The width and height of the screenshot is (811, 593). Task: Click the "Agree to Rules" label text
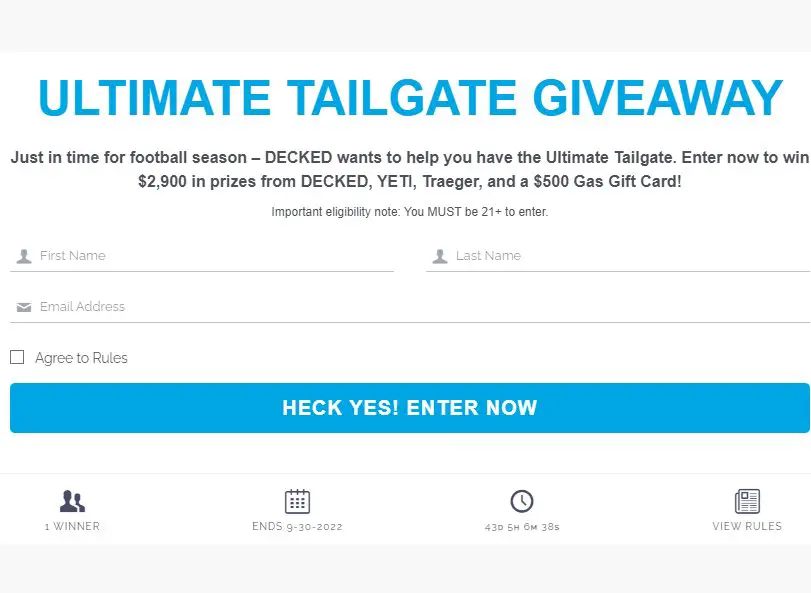(x=81, y=358)
